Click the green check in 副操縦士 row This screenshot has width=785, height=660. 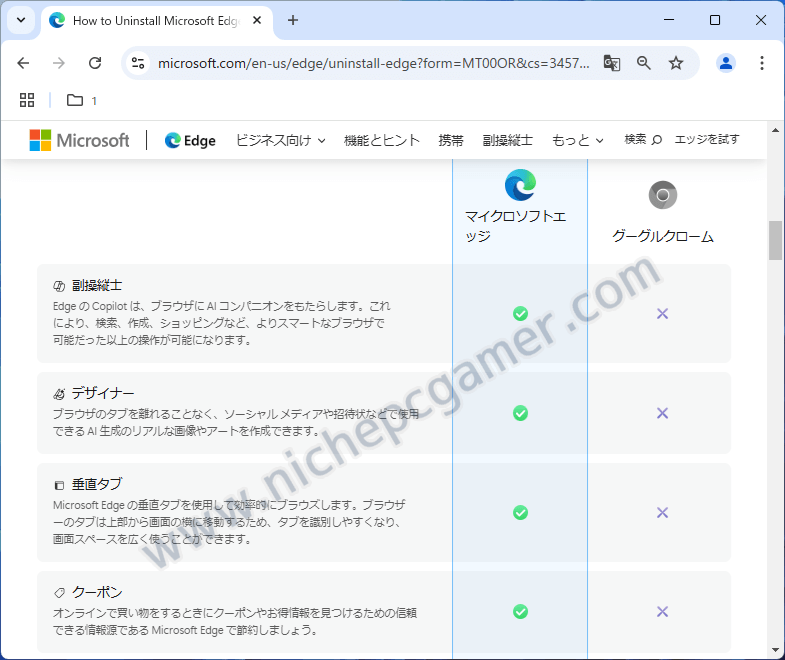point(520,313)
